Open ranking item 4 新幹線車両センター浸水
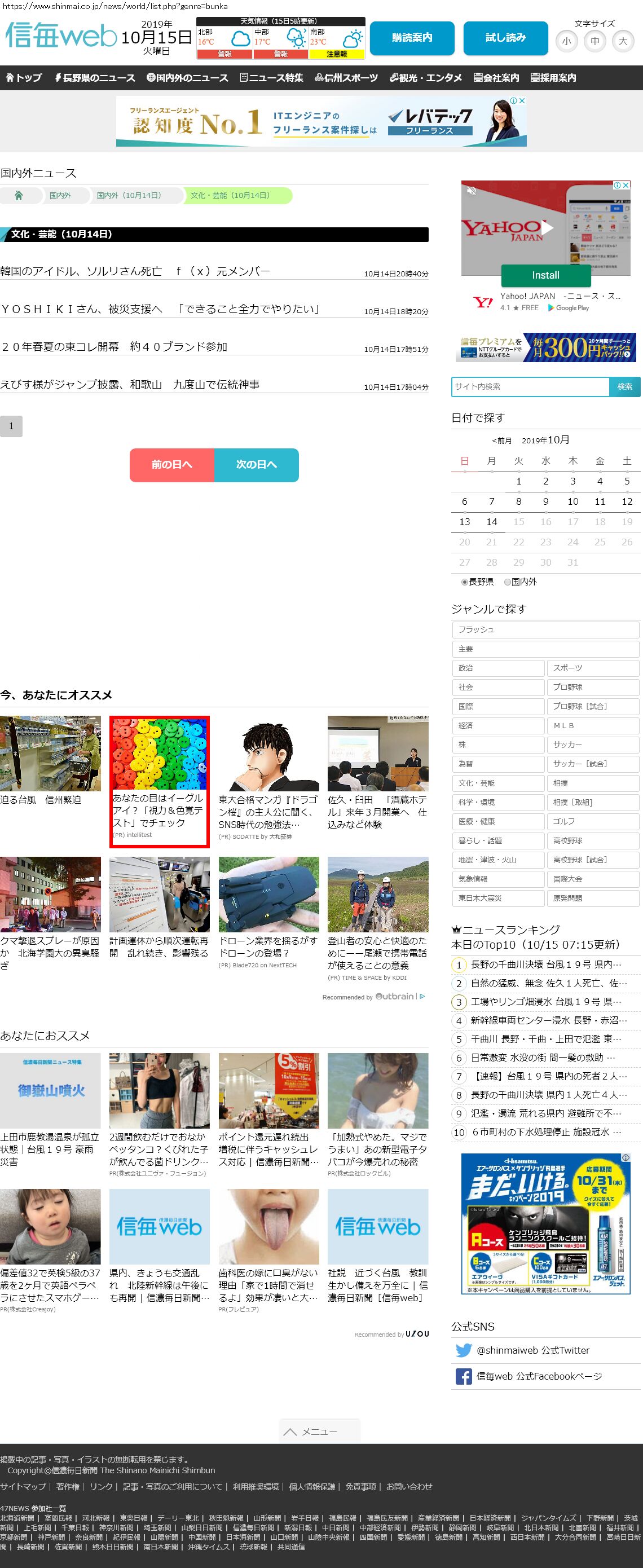The image size is (643, 1568). coord(549,1021)
